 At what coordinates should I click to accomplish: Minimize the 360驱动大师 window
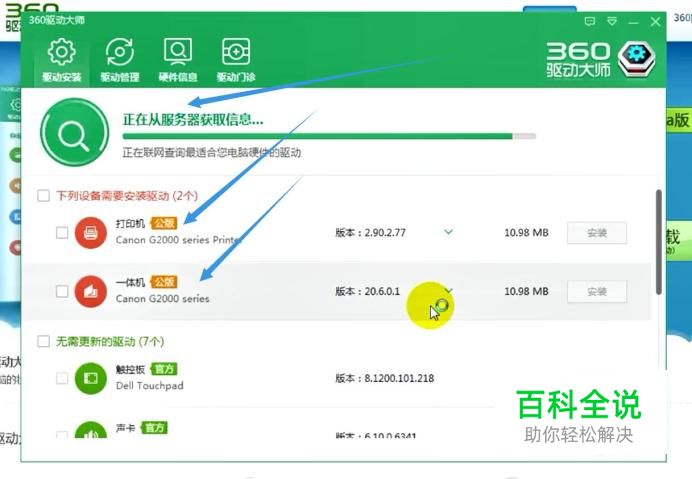click(x=633, y=22)
